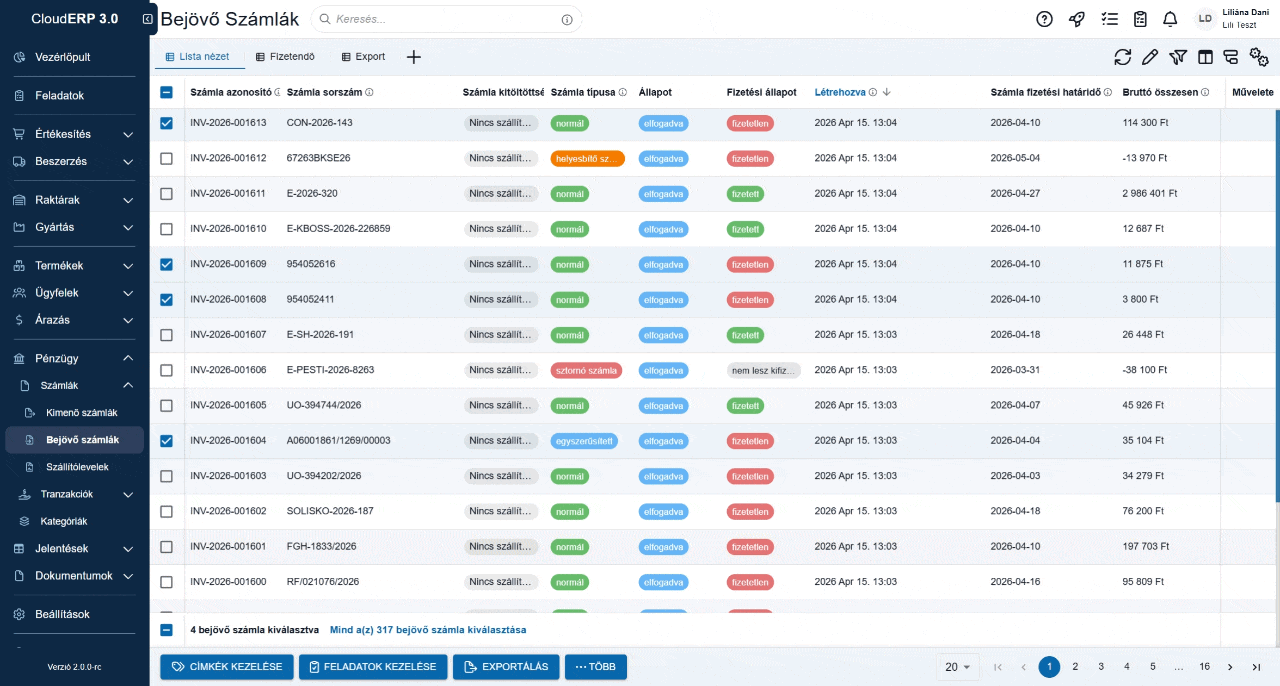Open the column layout configuration icon
The image size is (1280, 686).
point(1206,57)
